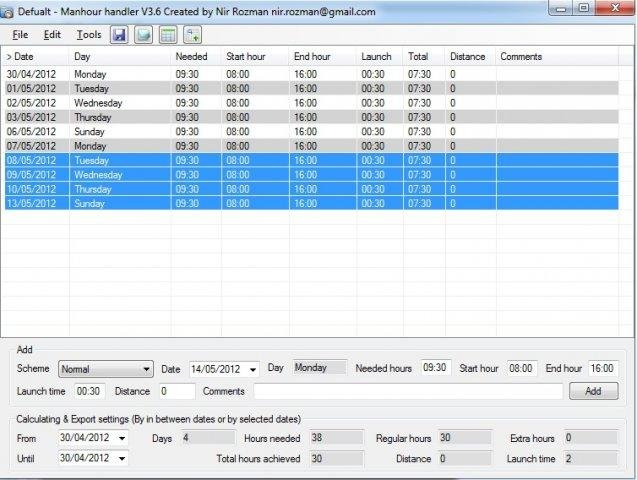
Task: Click the Total hours achieved value field
Action: click(336, 458)
